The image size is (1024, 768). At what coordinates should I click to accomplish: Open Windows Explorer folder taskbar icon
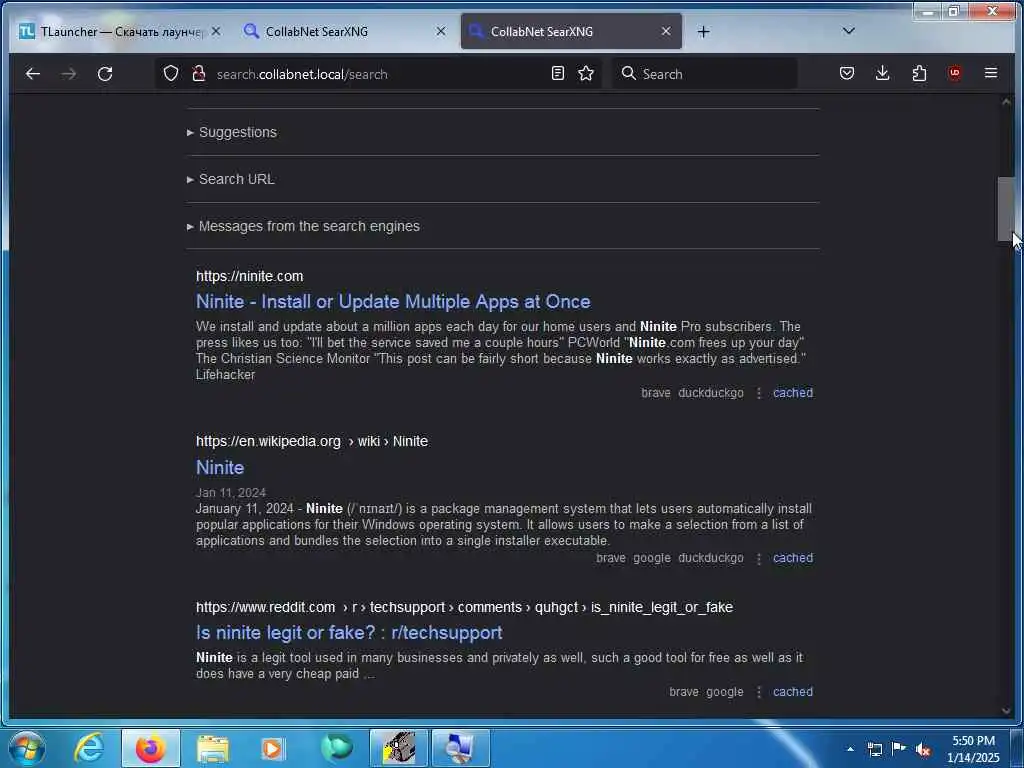(x=213, y=748)
